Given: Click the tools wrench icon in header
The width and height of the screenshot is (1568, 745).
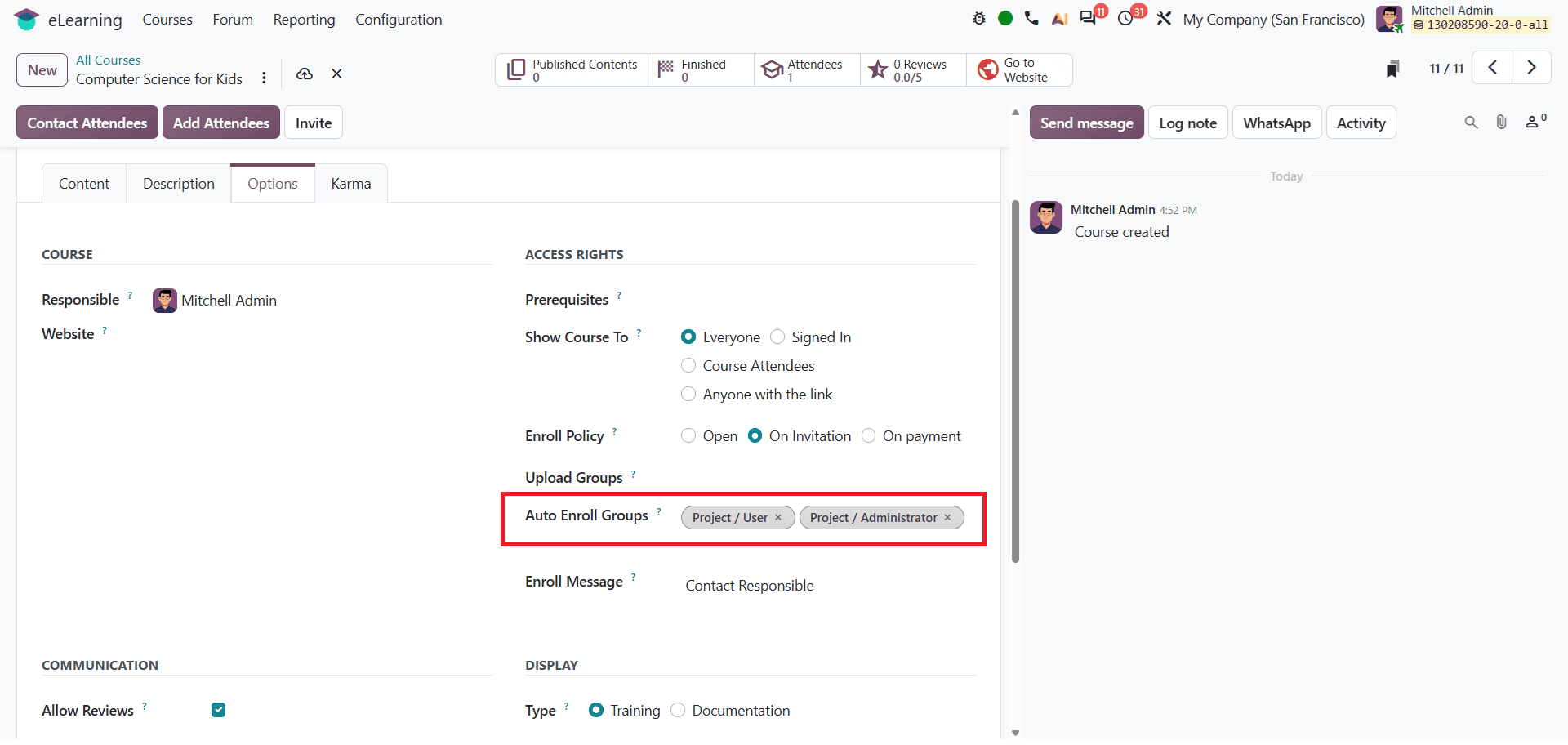Looking at the screenshot, I should click(1164, 18).
